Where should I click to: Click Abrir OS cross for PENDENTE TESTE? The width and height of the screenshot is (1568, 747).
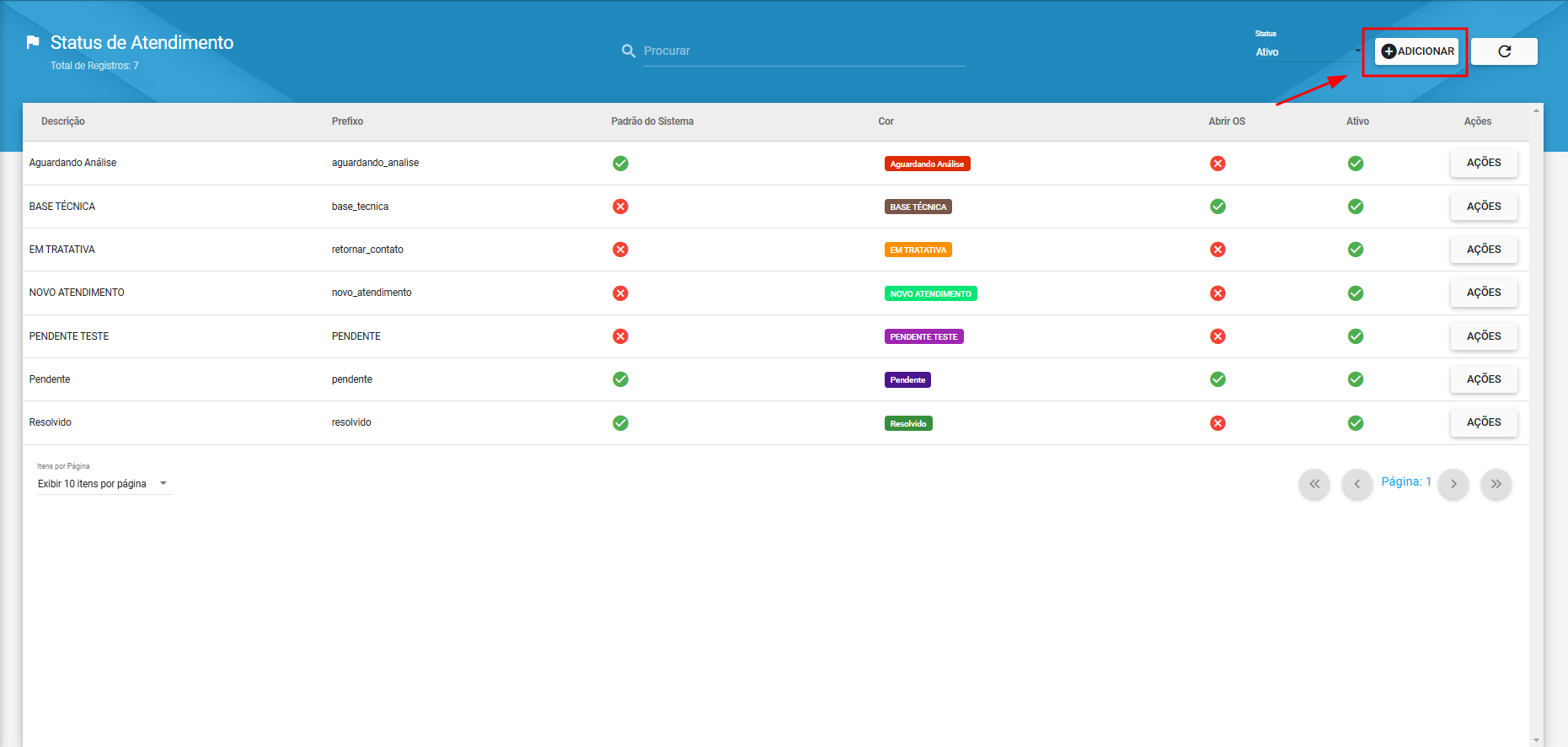click(x=1217, y=336)
